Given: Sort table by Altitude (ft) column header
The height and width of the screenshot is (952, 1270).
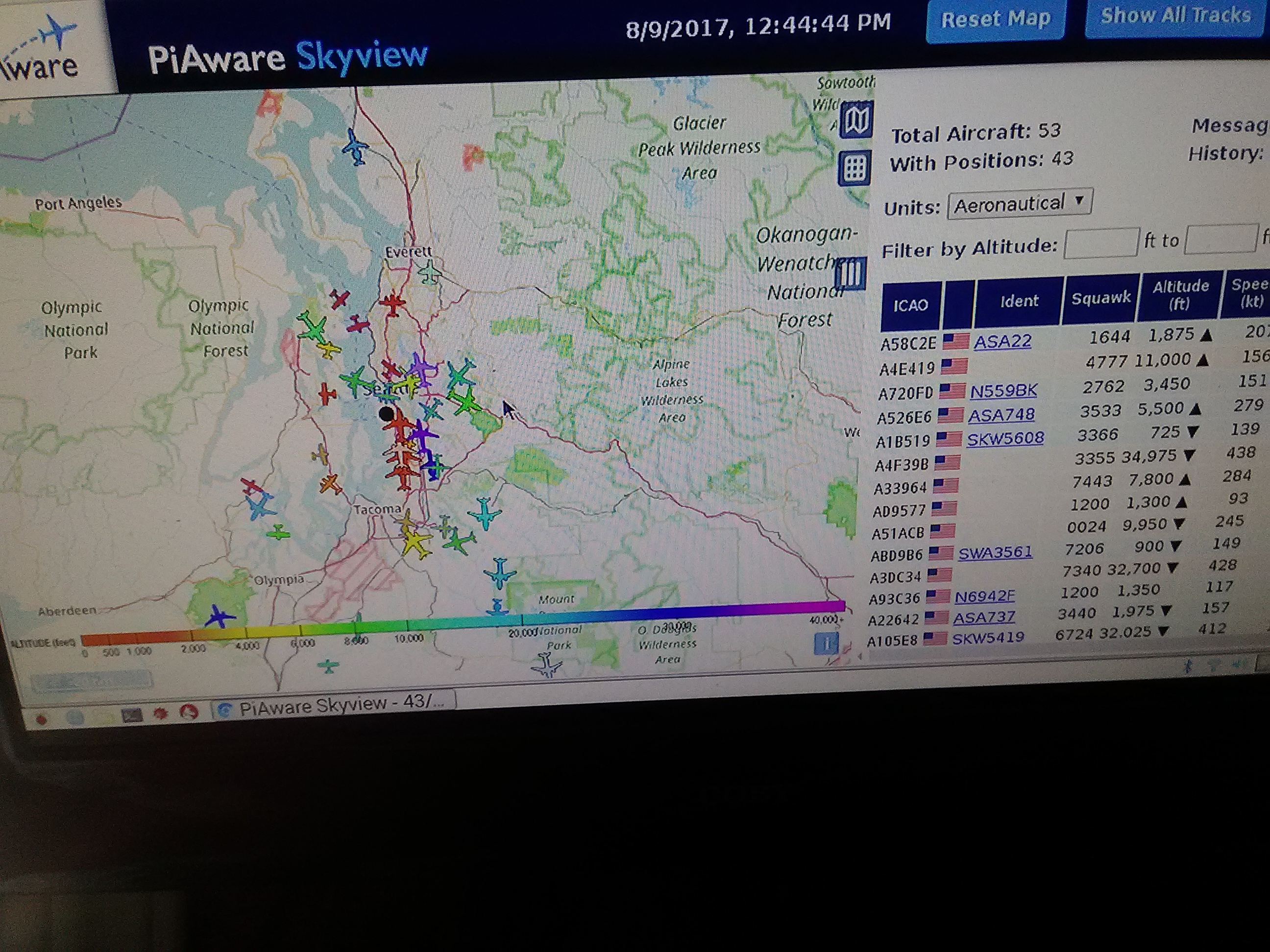Looking at the screenshot, I should 1180,295.
